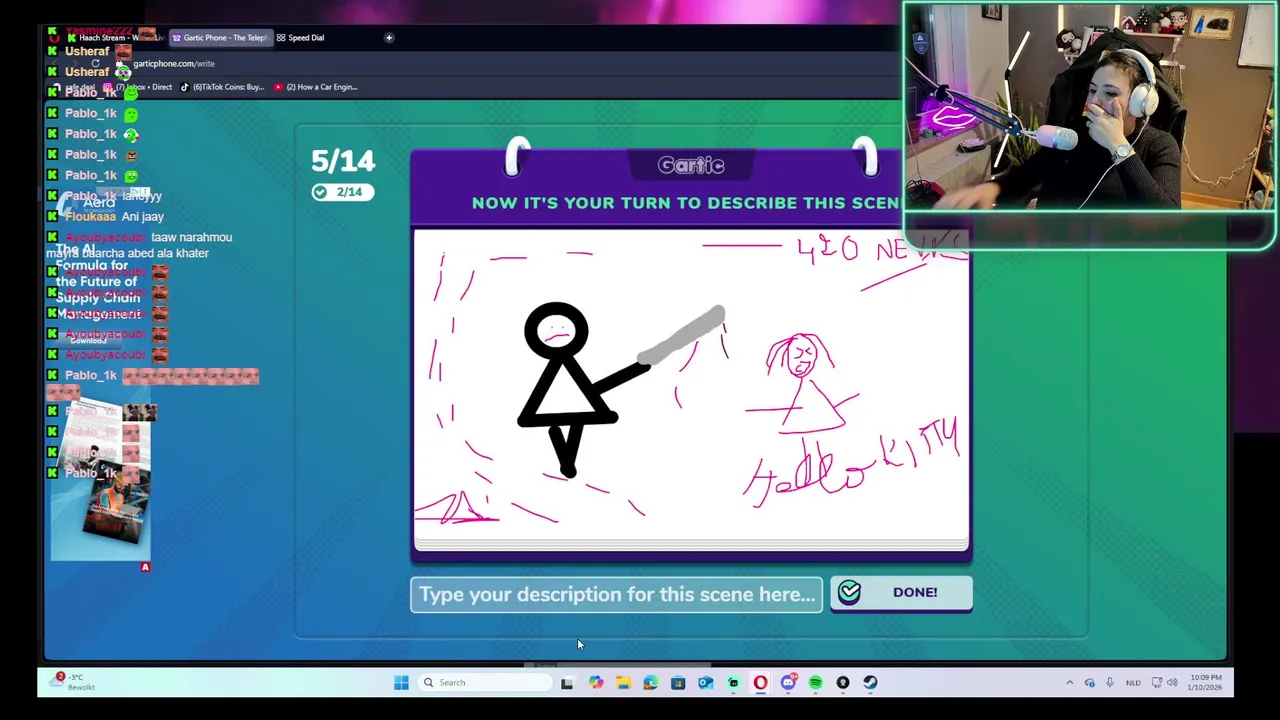
Task: Click the taskbar Search box
Action: 485,683
